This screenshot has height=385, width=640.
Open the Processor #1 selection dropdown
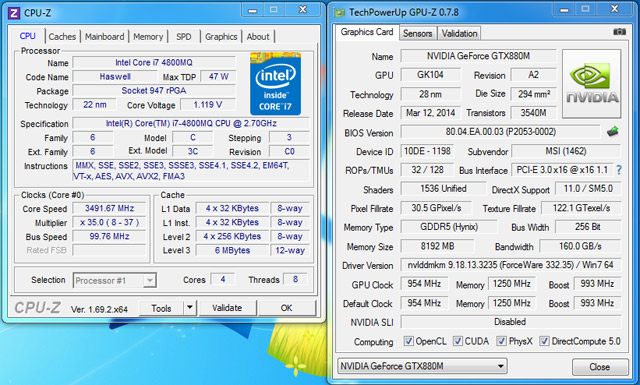pyautogui.click(x=115, y=280)
